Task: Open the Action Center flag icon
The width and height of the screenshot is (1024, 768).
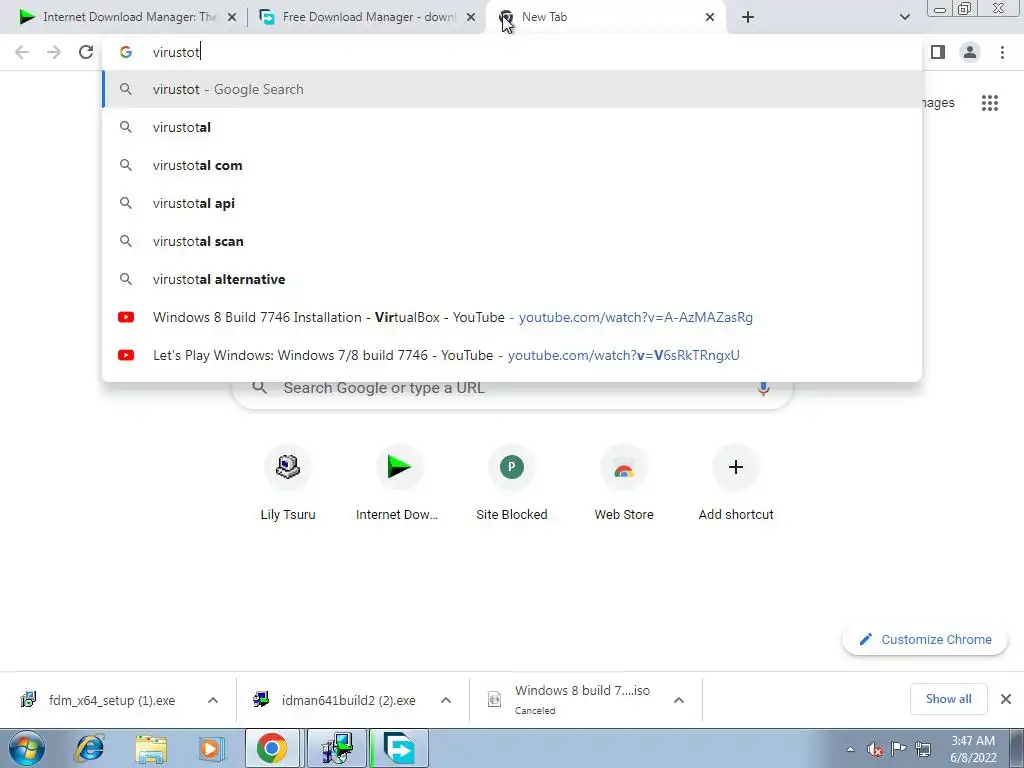Action: (x=899, y=749)
